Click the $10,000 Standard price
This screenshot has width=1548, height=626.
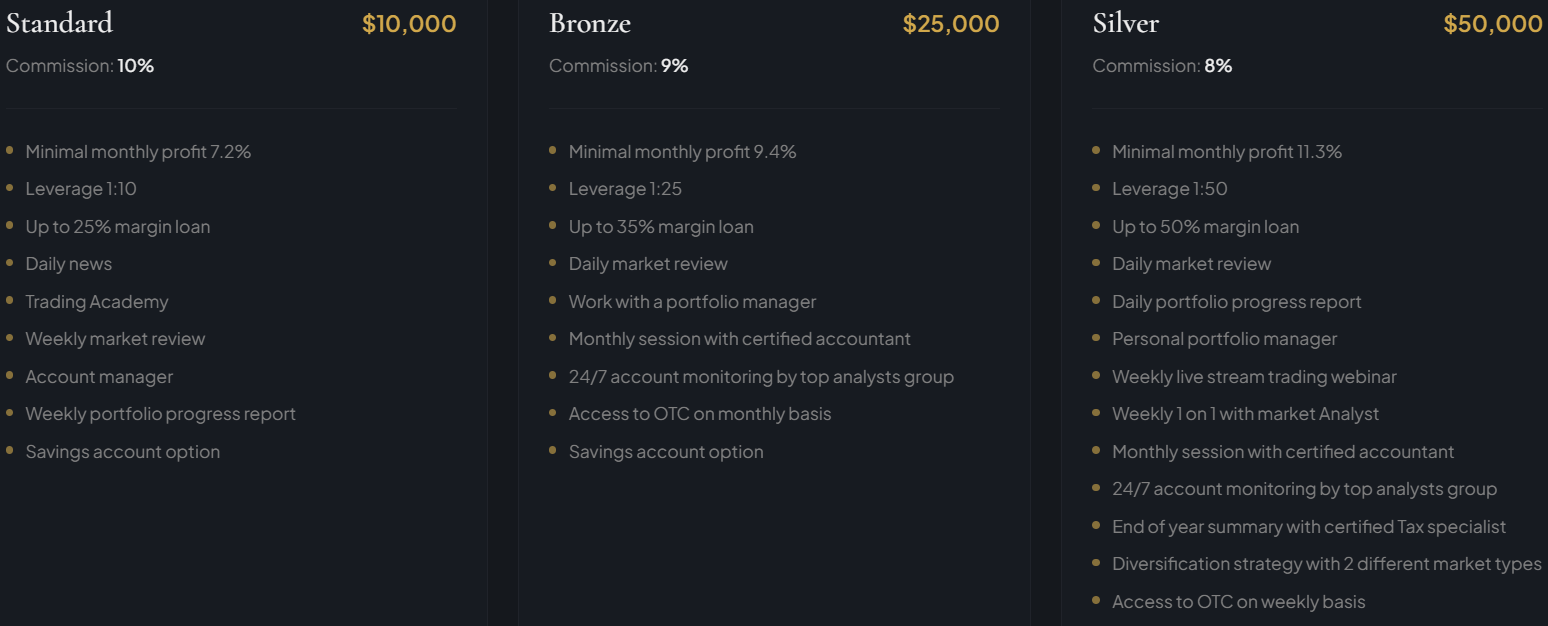(x=409, y=24)
